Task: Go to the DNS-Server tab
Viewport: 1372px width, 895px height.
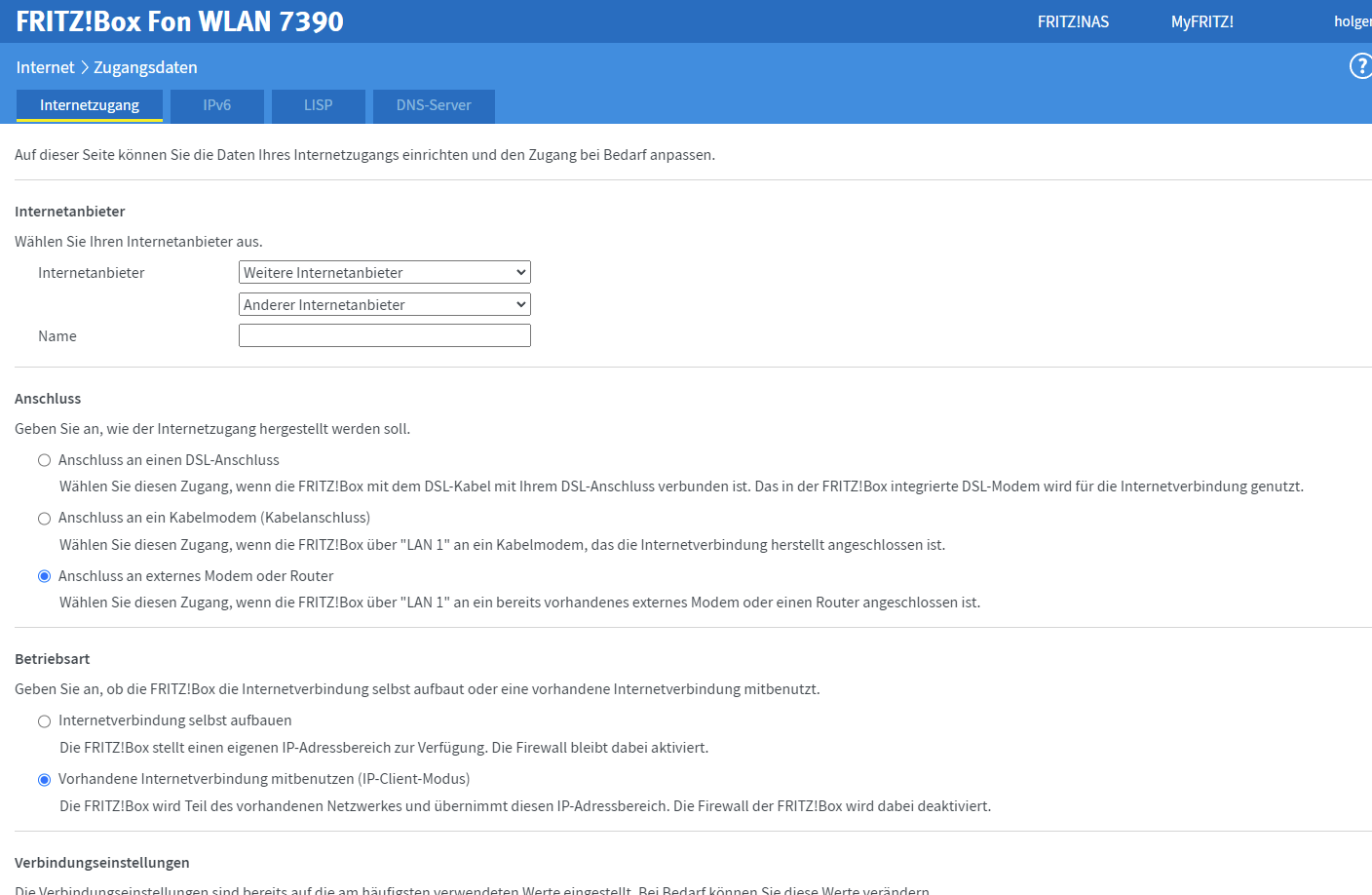Action: click(434, 105)
